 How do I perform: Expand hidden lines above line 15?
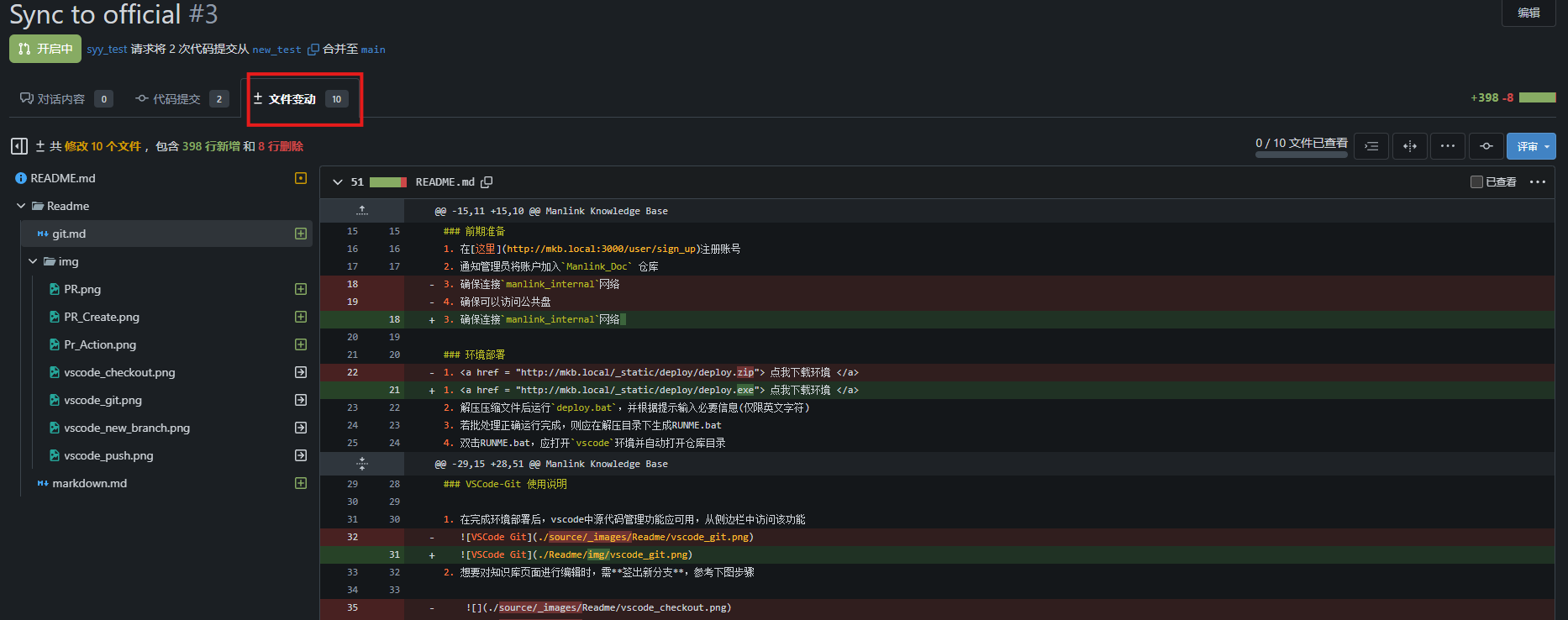(362, 211)
